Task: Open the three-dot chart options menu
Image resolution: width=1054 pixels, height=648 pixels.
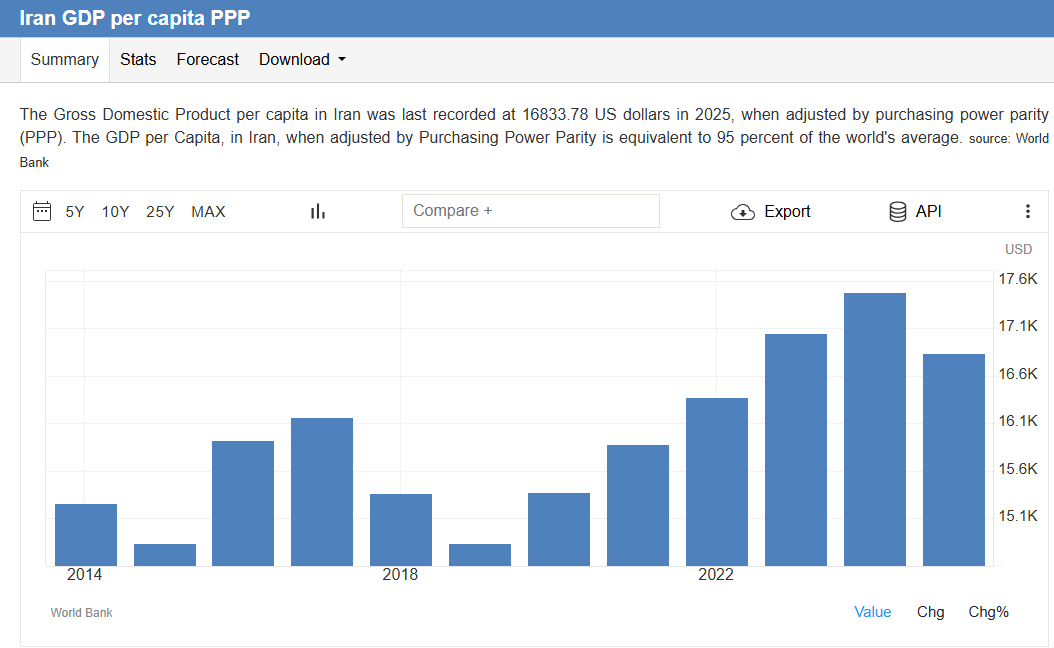Action: point(1027,211)
